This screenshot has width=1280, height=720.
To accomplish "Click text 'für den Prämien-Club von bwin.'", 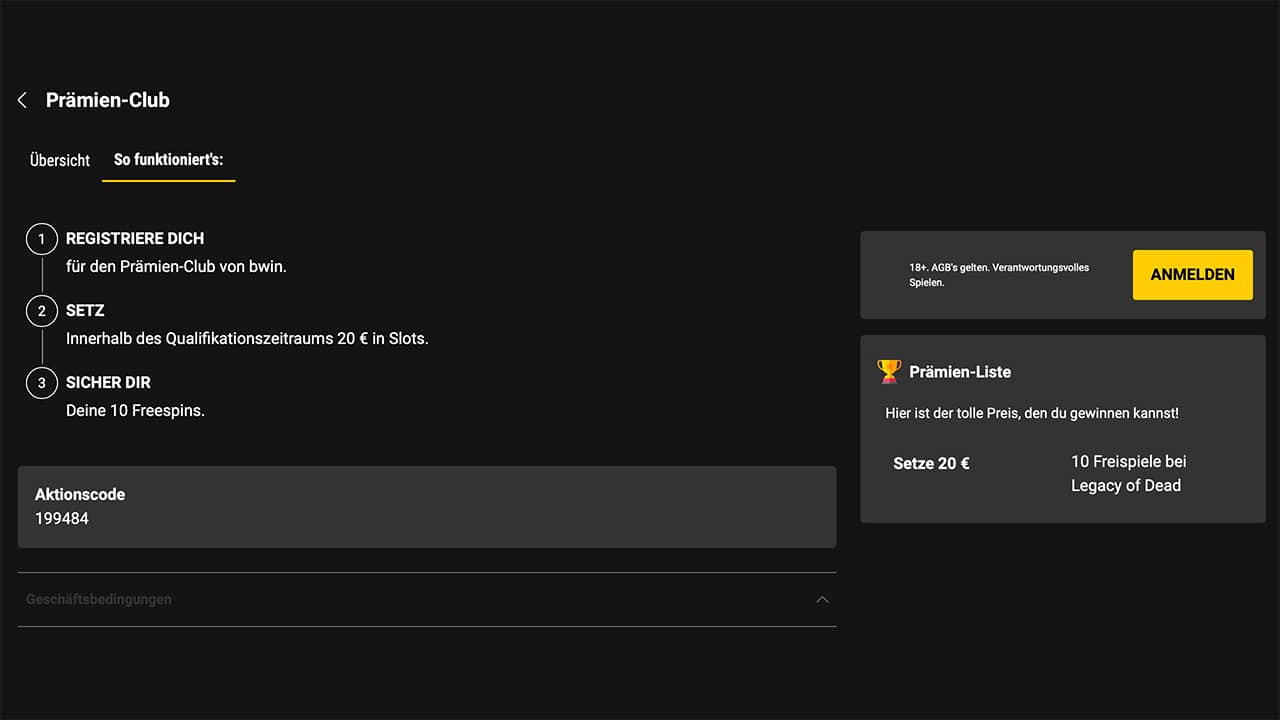I will pyautogui.click(x=176, y=267).
